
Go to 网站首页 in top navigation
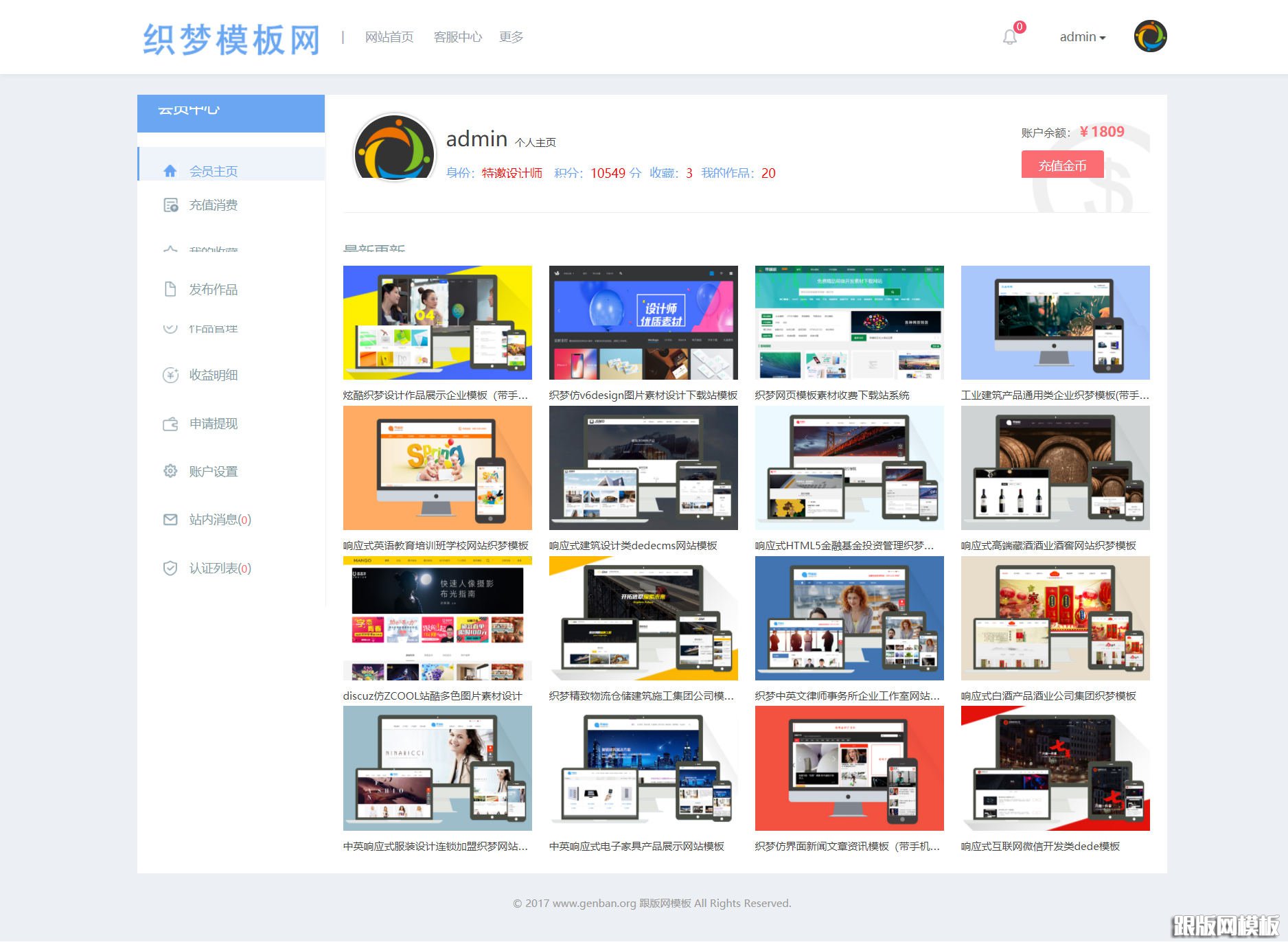click(x=389, y=37)
